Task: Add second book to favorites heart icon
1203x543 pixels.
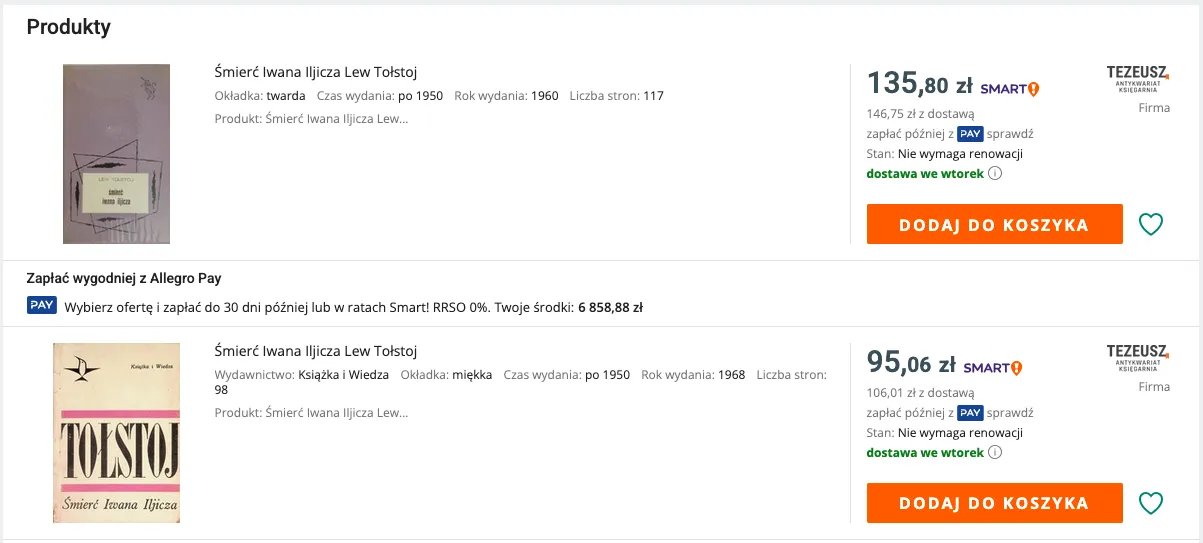Action: [x=1151, y=503]
